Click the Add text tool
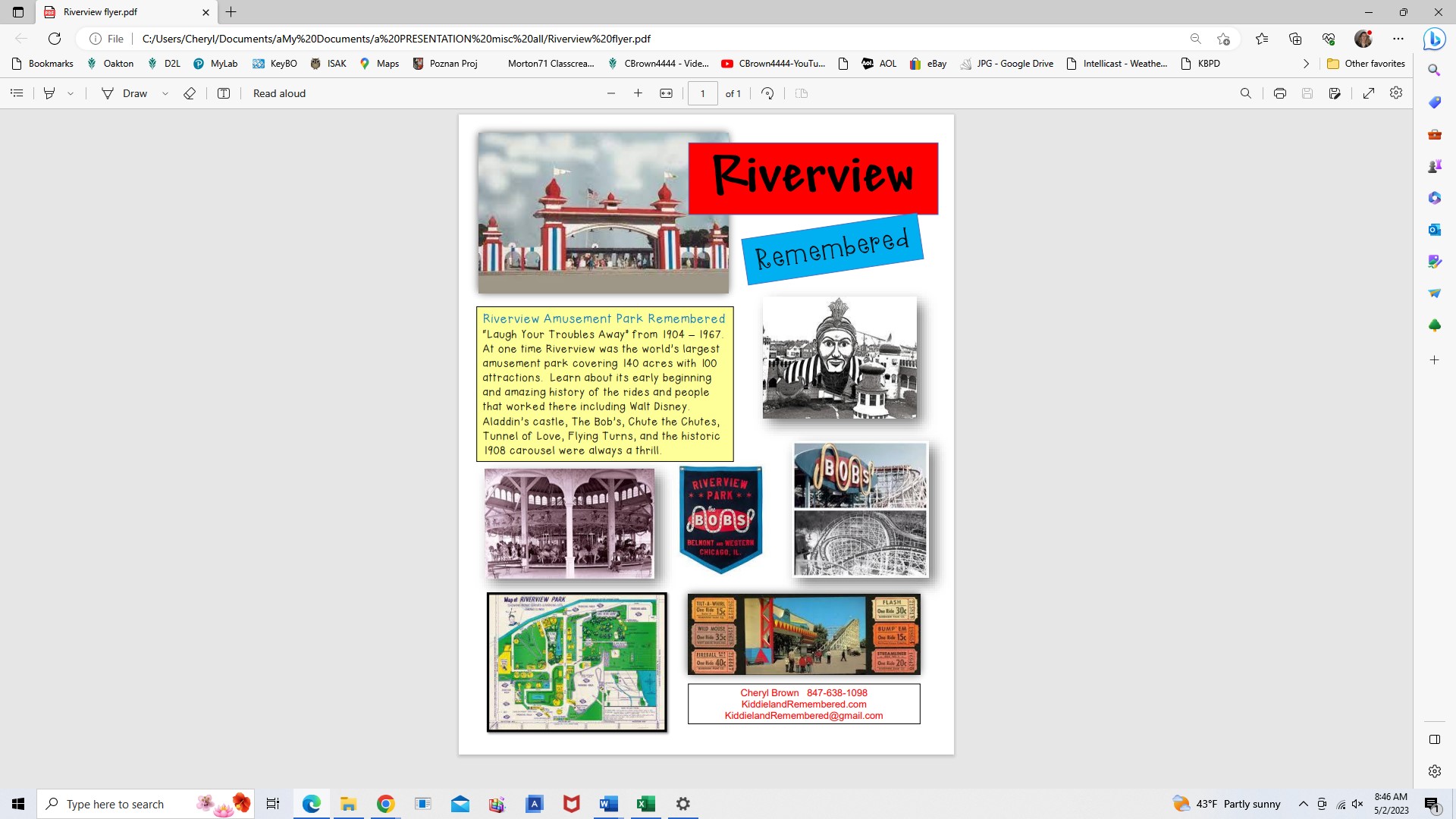The image size is (1456, 819). point(224,93)
